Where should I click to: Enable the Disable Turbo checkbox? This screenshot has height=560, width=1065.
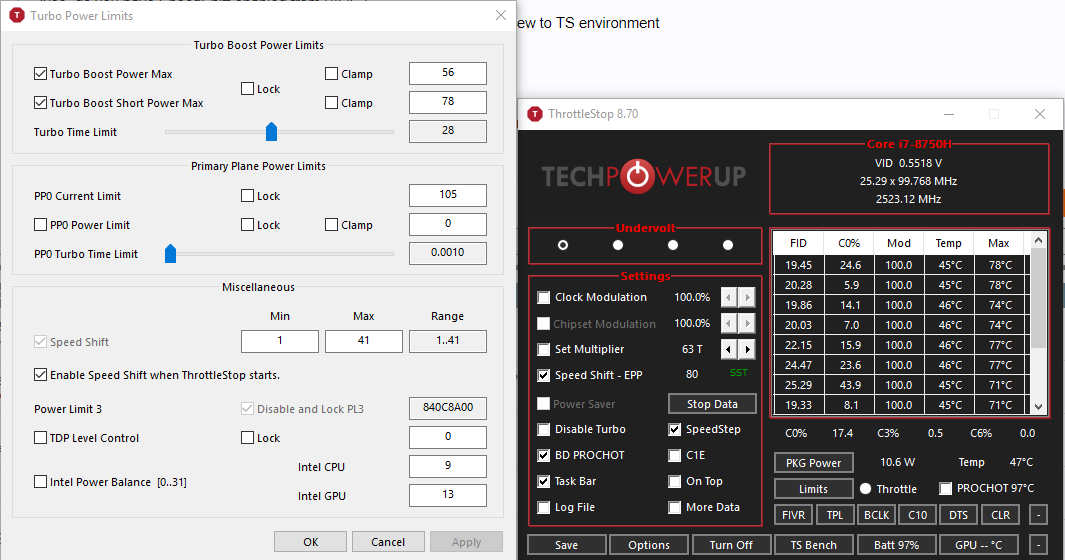tap(544, 429)
